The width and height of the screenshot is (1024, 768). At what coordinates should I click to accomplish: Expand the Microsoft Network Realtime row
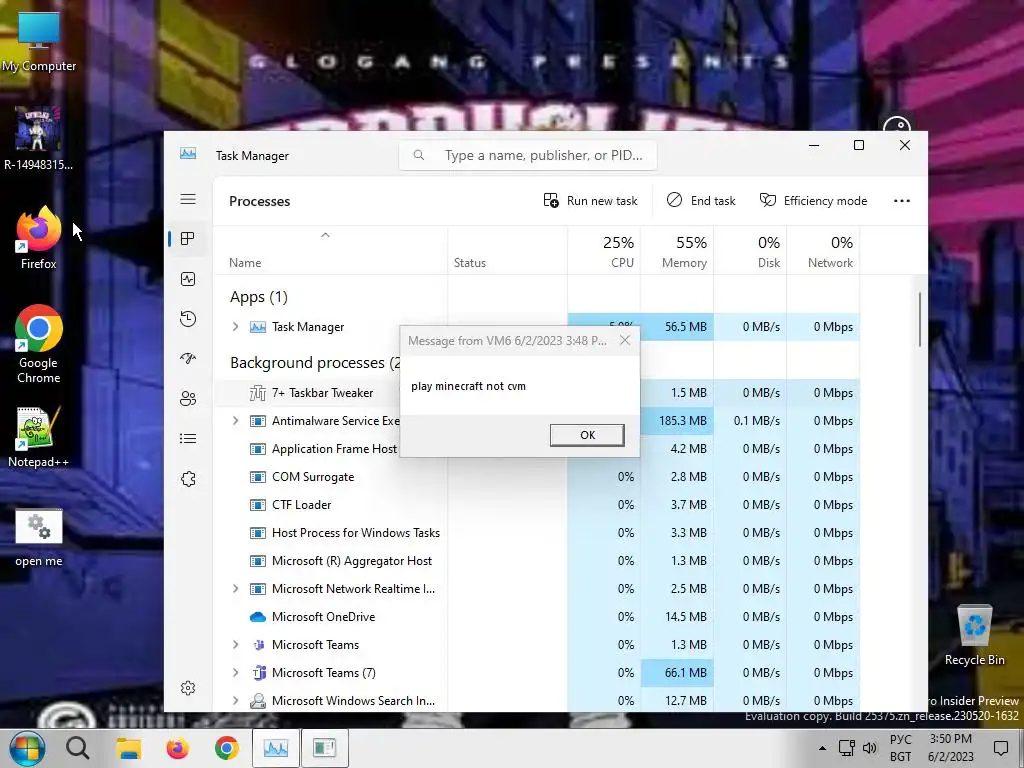pyautogui.click(x=235, y=588)
